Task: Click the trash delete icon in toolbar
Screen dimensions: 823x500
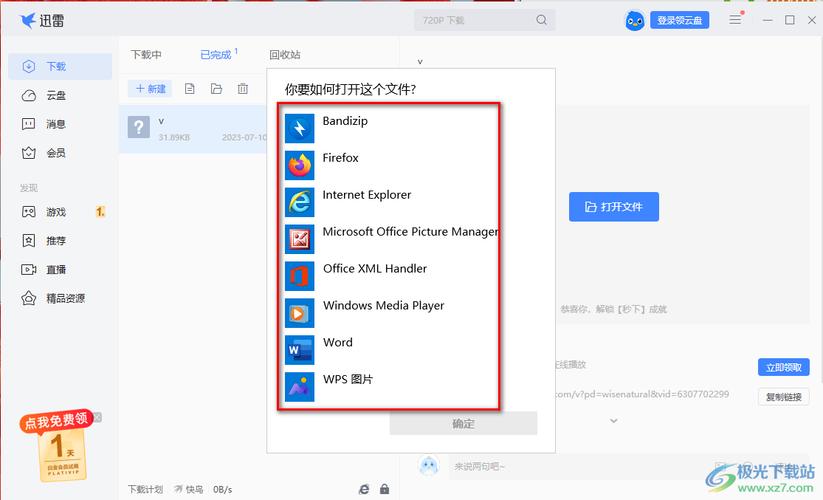Action: point(242,89)
